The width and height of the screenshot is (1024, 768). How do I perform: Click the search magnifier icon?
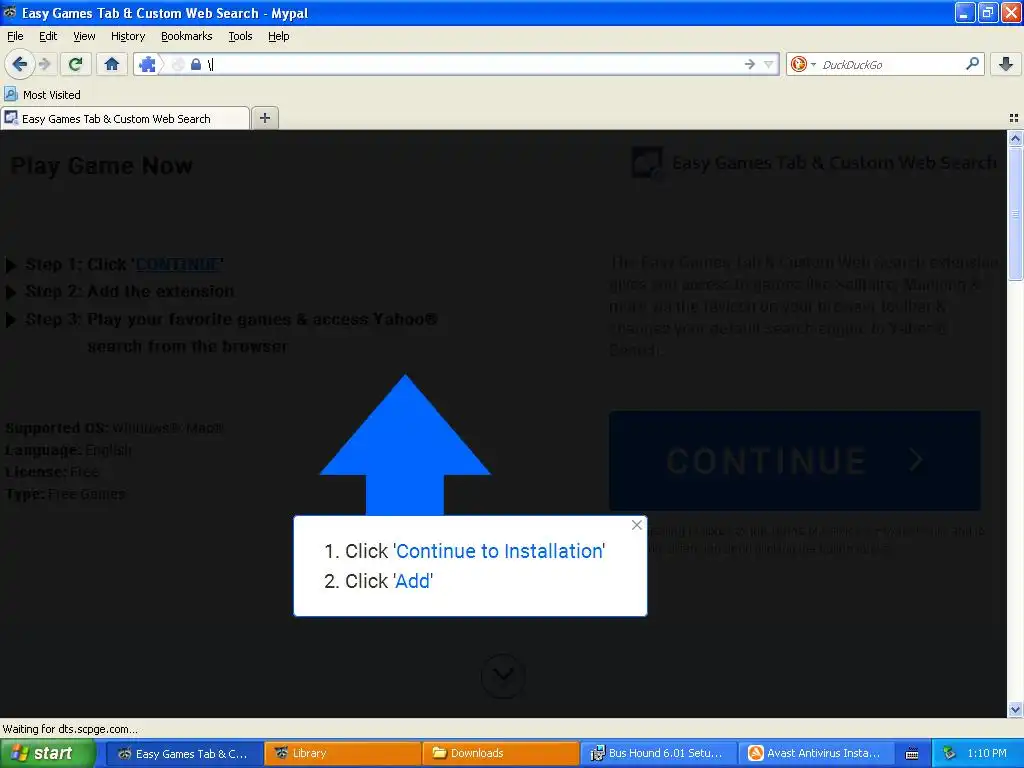tap(972, 63)
